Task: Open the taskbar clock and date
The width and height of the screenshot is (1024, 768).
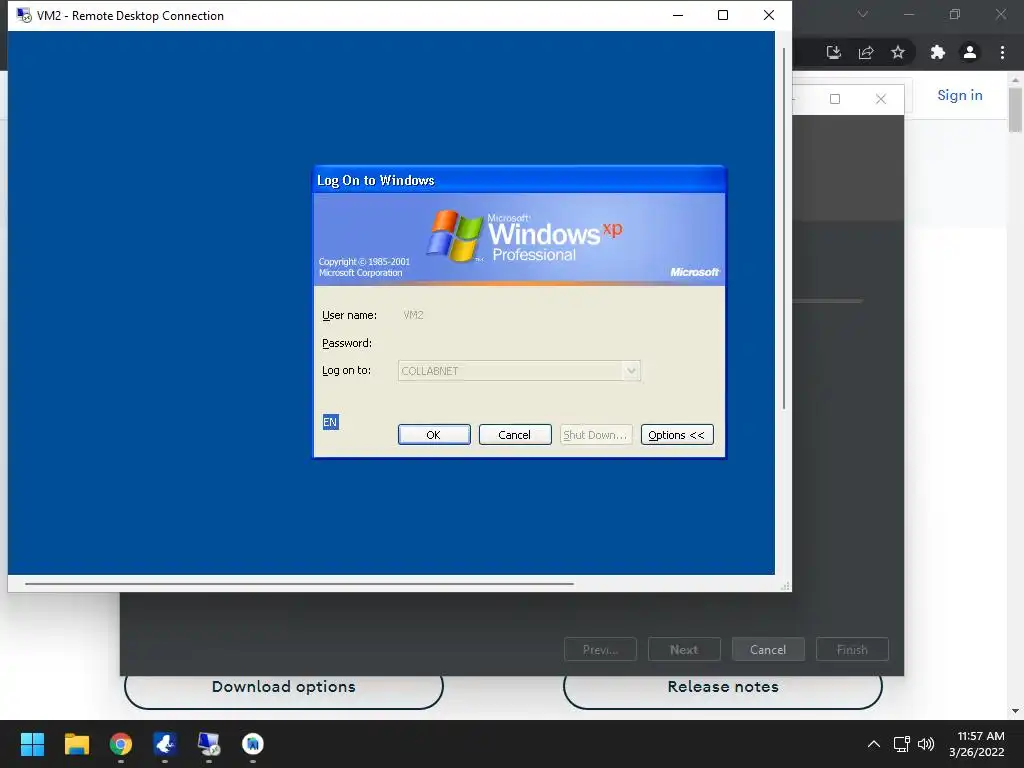Action: pos(977,744)
